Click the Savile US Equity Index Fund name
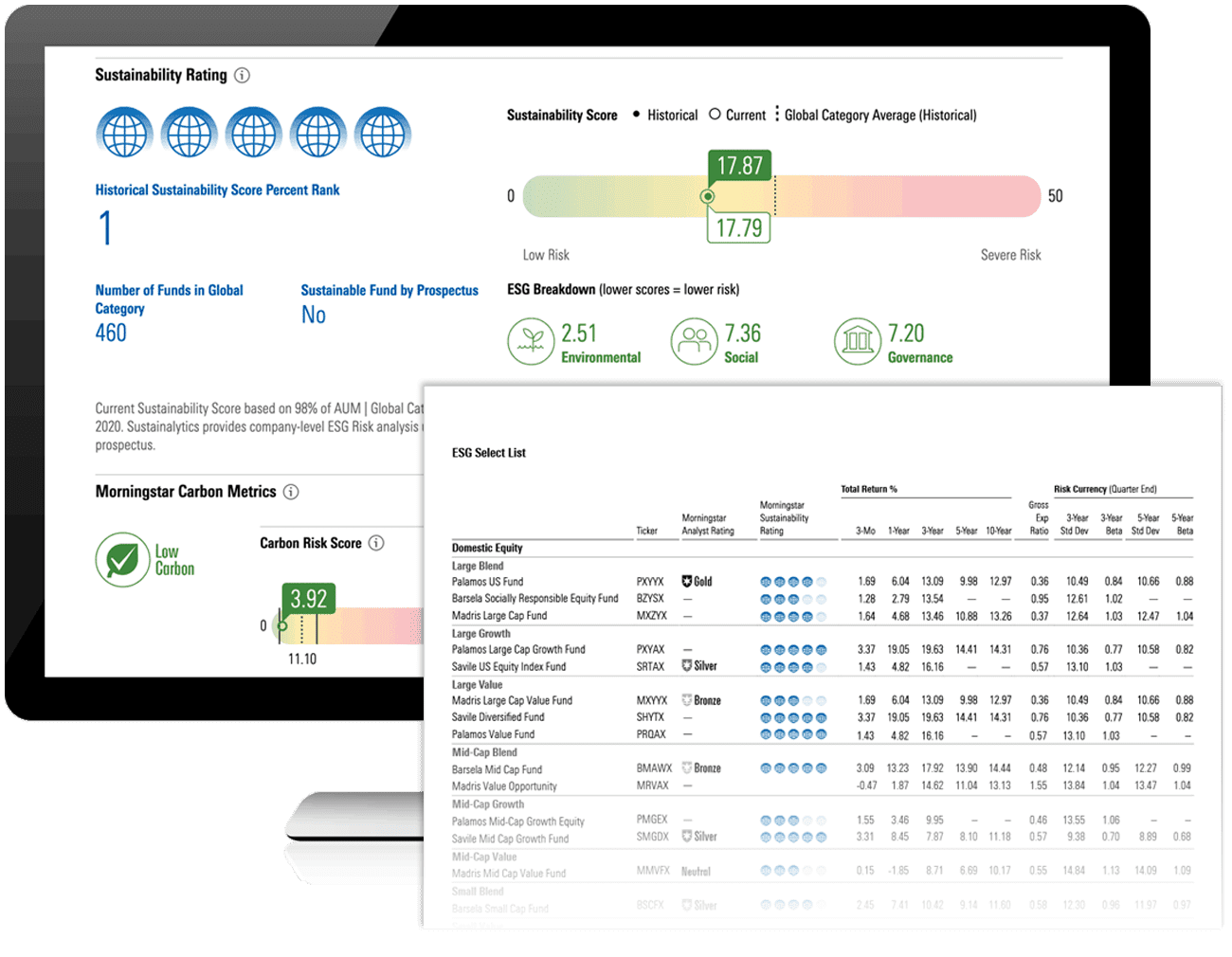1232x957 pixels. point(508,667)
